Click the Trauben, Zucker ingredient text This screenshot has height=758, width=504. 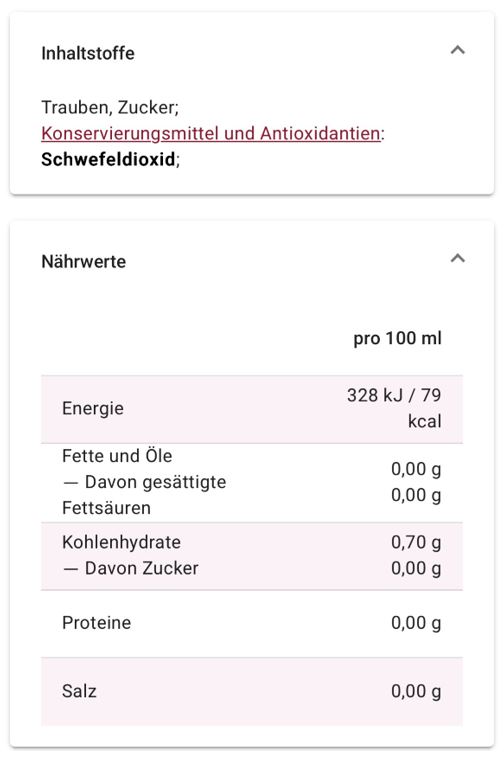pos(110,107)
